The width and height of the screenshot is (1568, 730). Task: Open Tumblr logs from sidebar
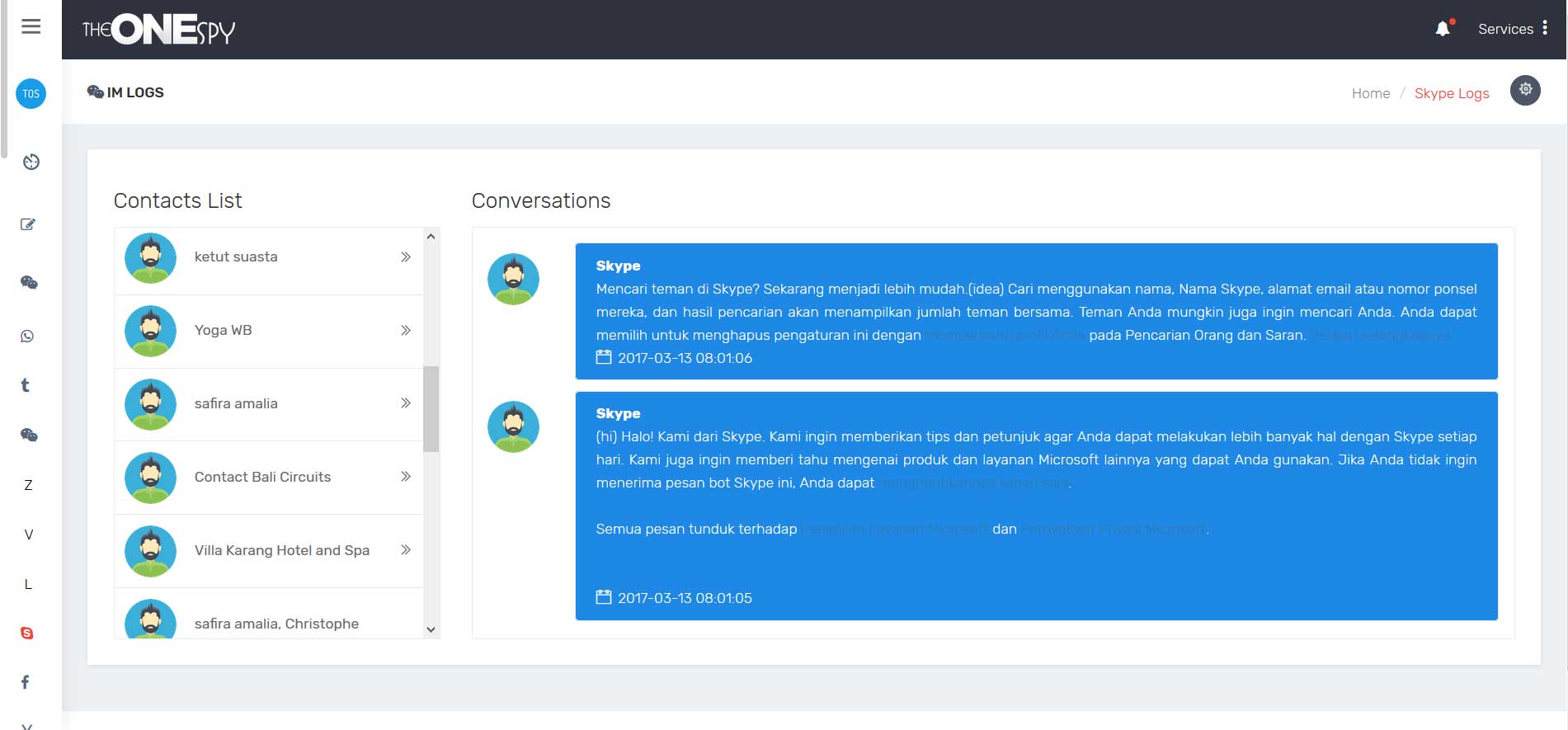[x=26, y=385]
